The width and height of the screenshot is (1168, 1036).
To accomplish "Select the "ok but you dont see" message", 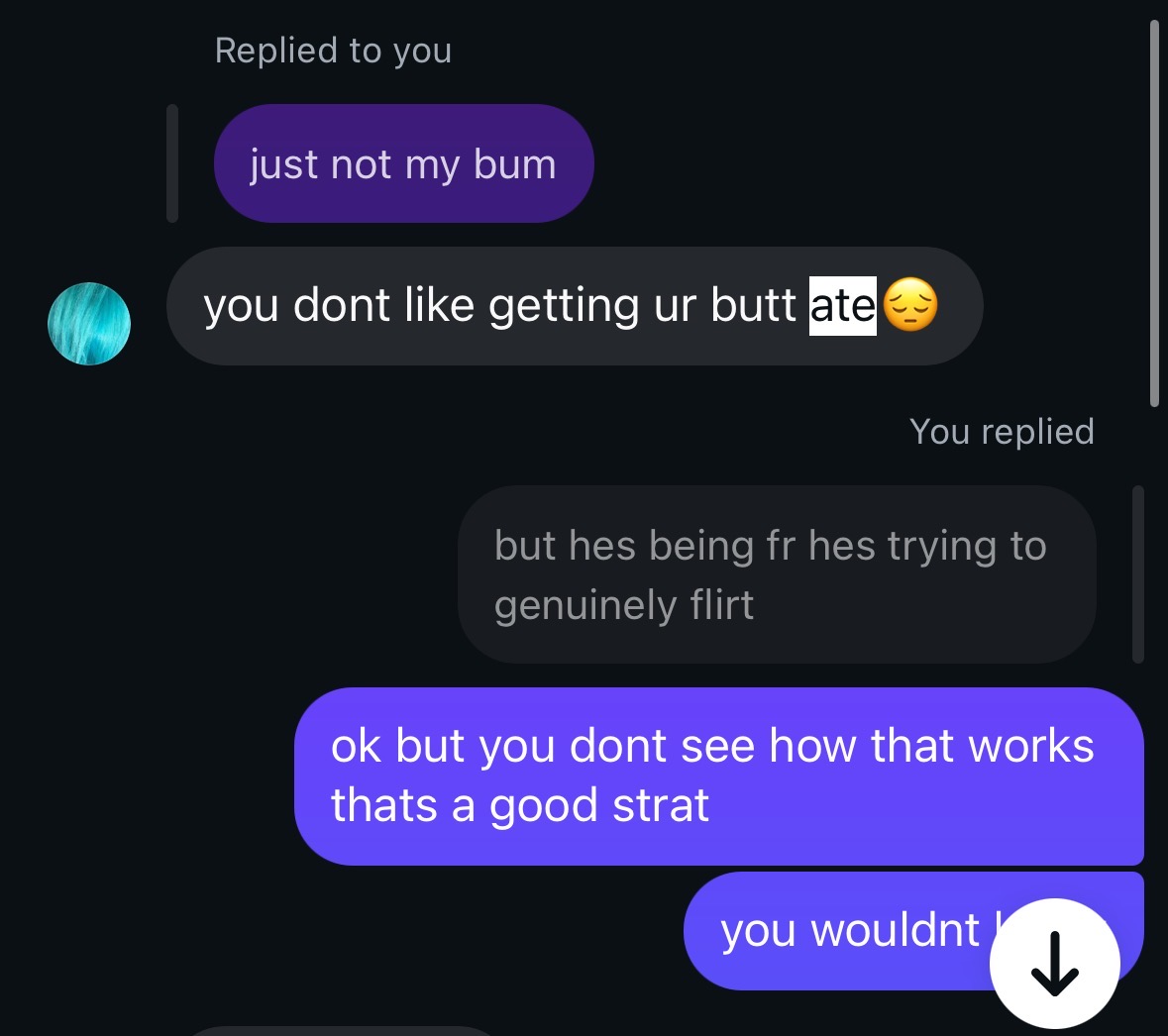I will (719, 776).
